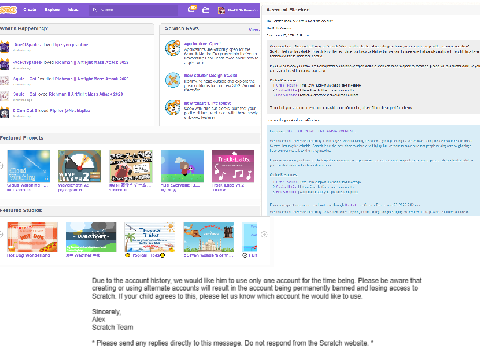Click the Hot Dog Wonderland studio title link

coord(29,255)
